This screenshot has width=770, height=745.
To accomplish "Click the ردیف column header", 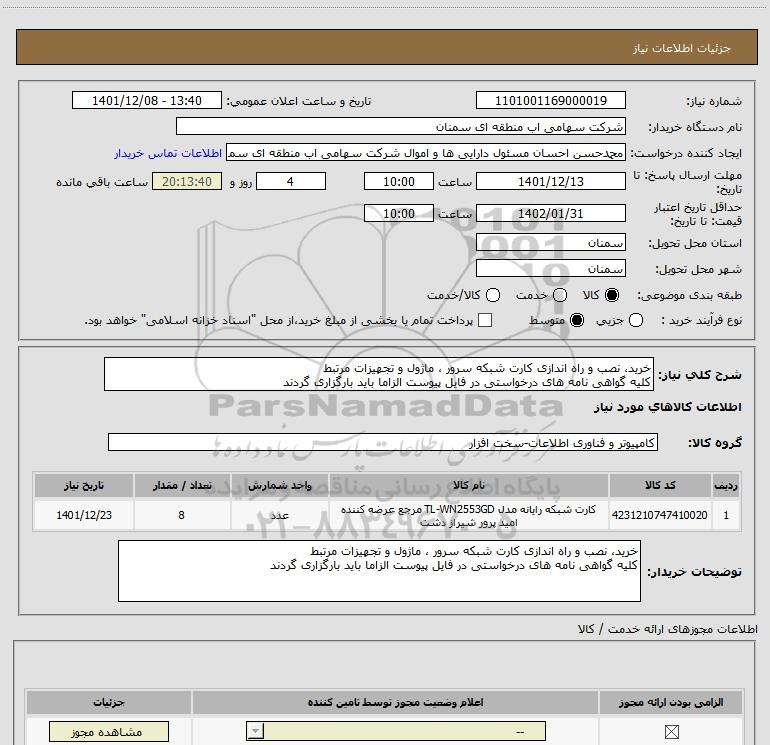I will tap(726, 485).
